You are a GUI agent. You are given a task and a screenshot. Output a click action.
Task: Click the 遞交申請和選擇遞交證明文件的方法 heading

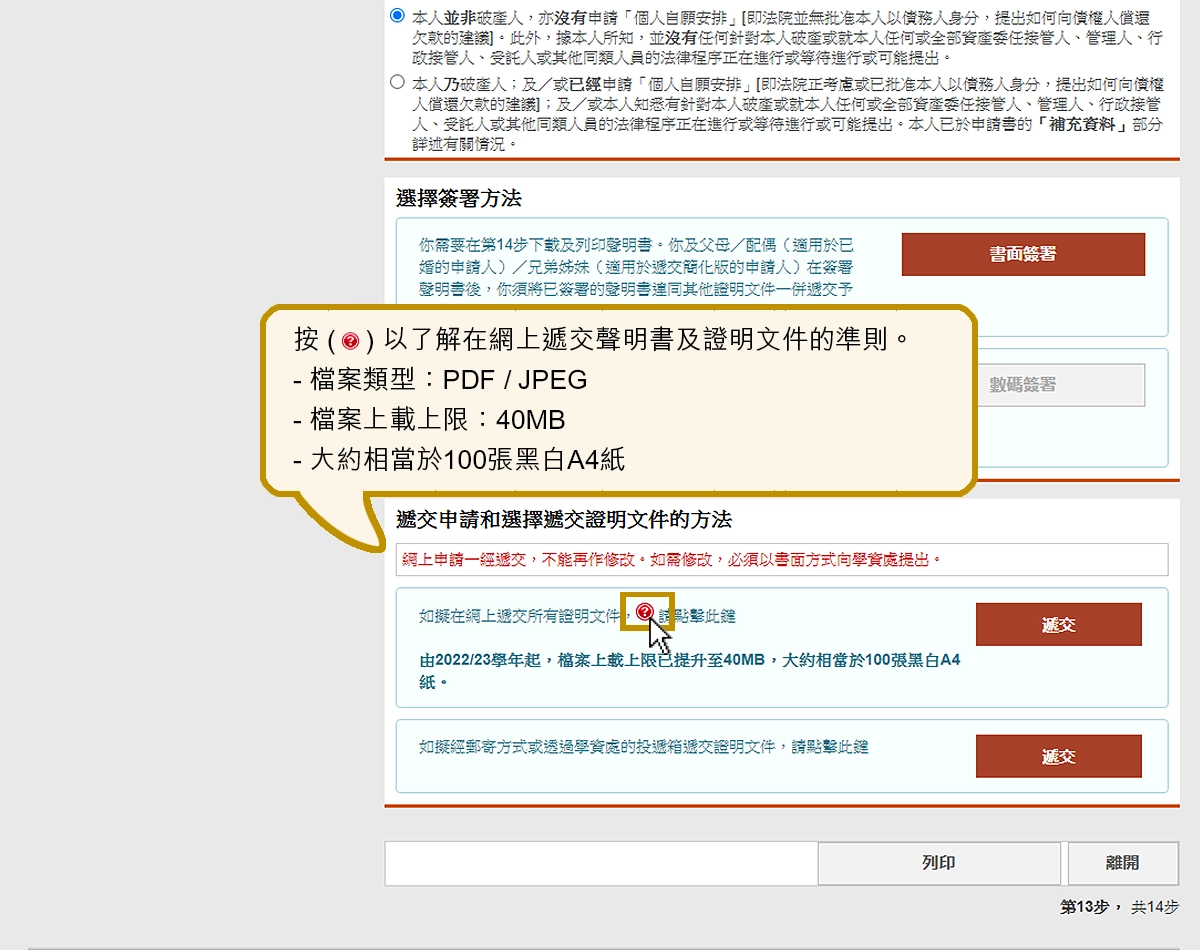[x=564, y=520]
